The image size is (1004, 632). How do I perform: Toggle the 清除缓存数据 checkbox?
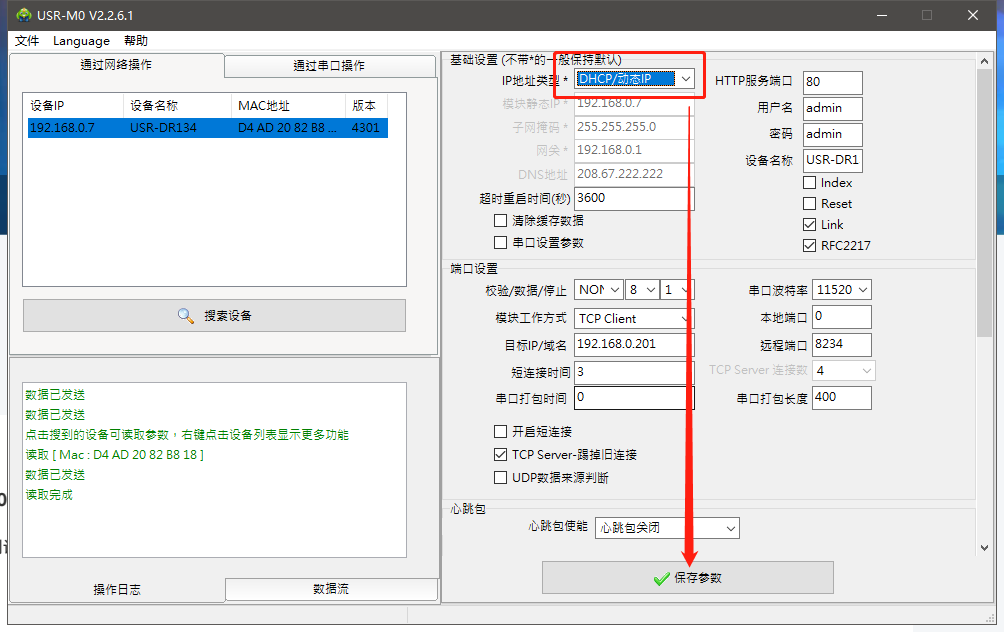501,221
